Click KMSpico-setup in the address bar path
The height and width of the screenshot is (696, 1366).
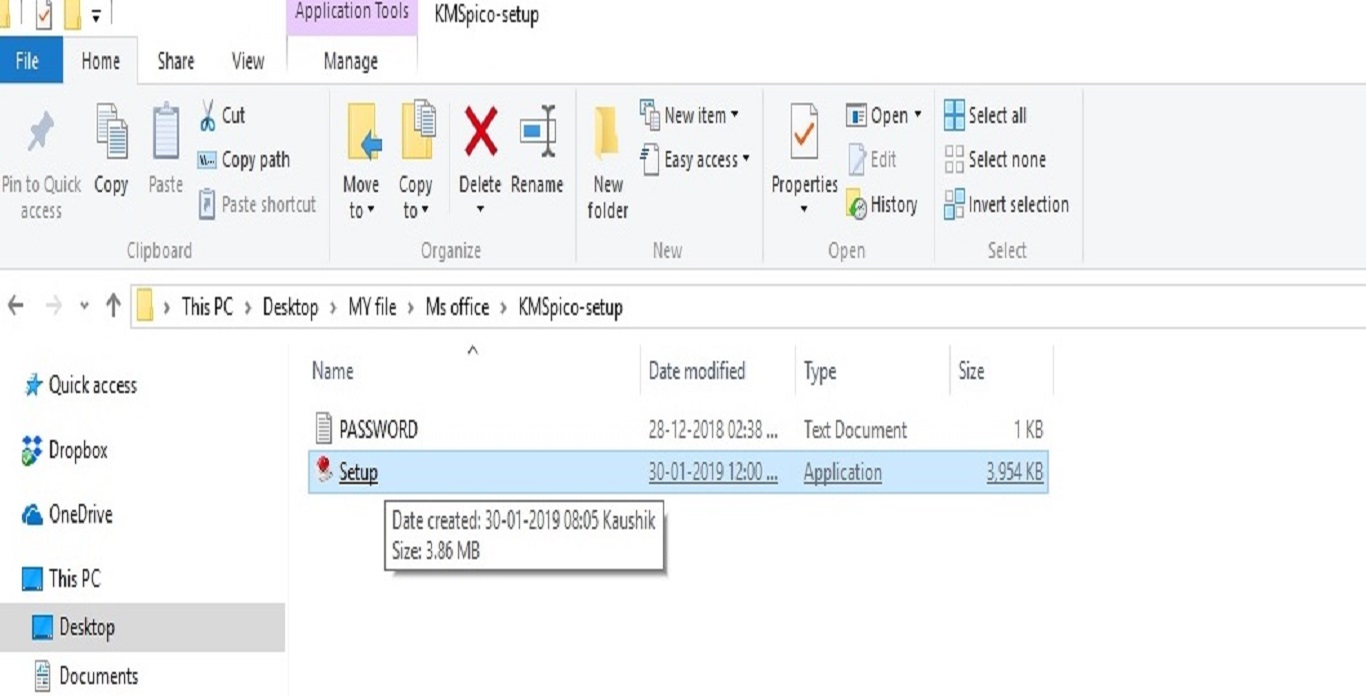tap(570, 307)
